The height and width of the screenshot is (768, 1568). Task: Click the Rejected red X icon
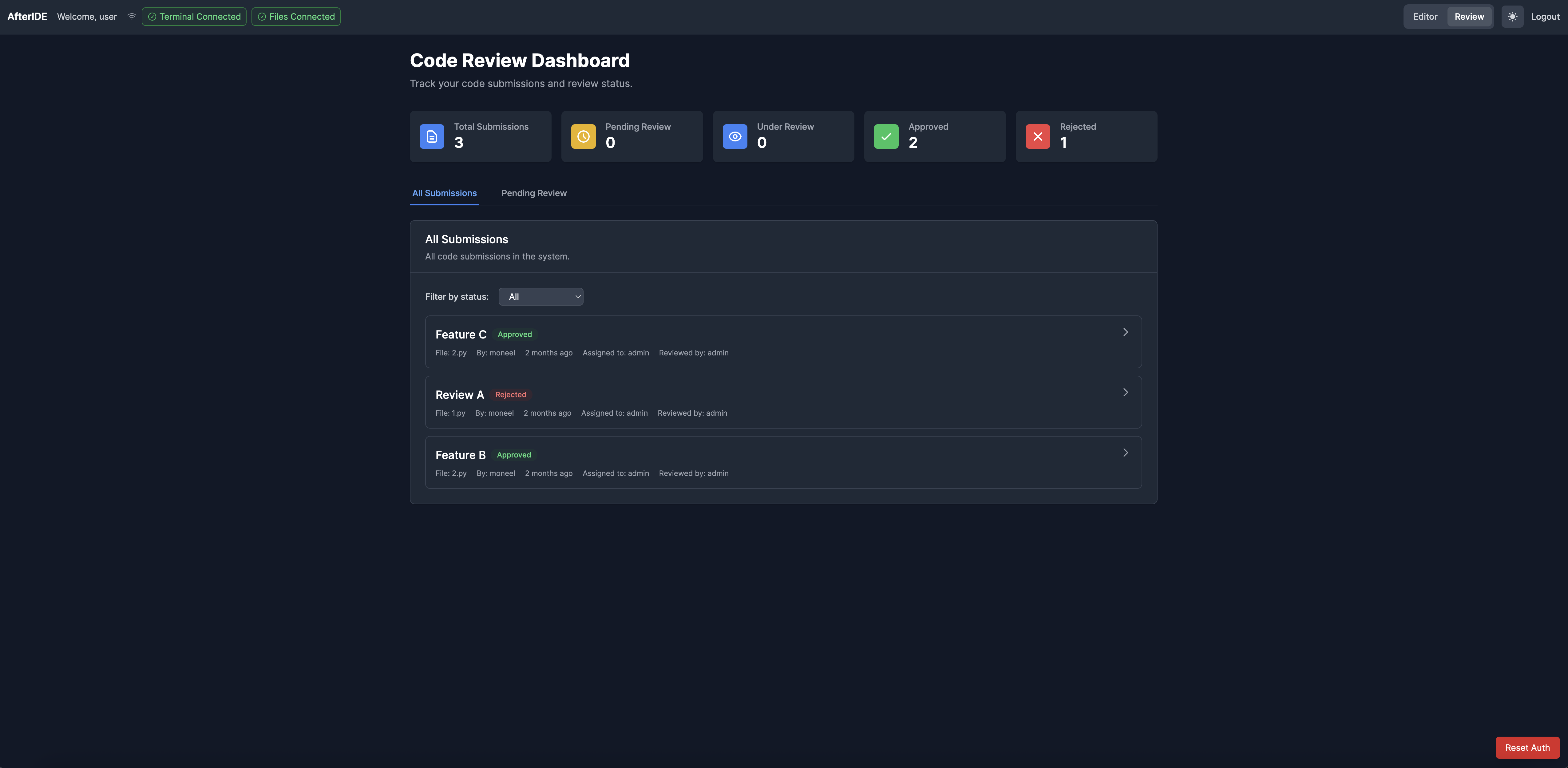pyautogui.click(x=1037, y=136)
